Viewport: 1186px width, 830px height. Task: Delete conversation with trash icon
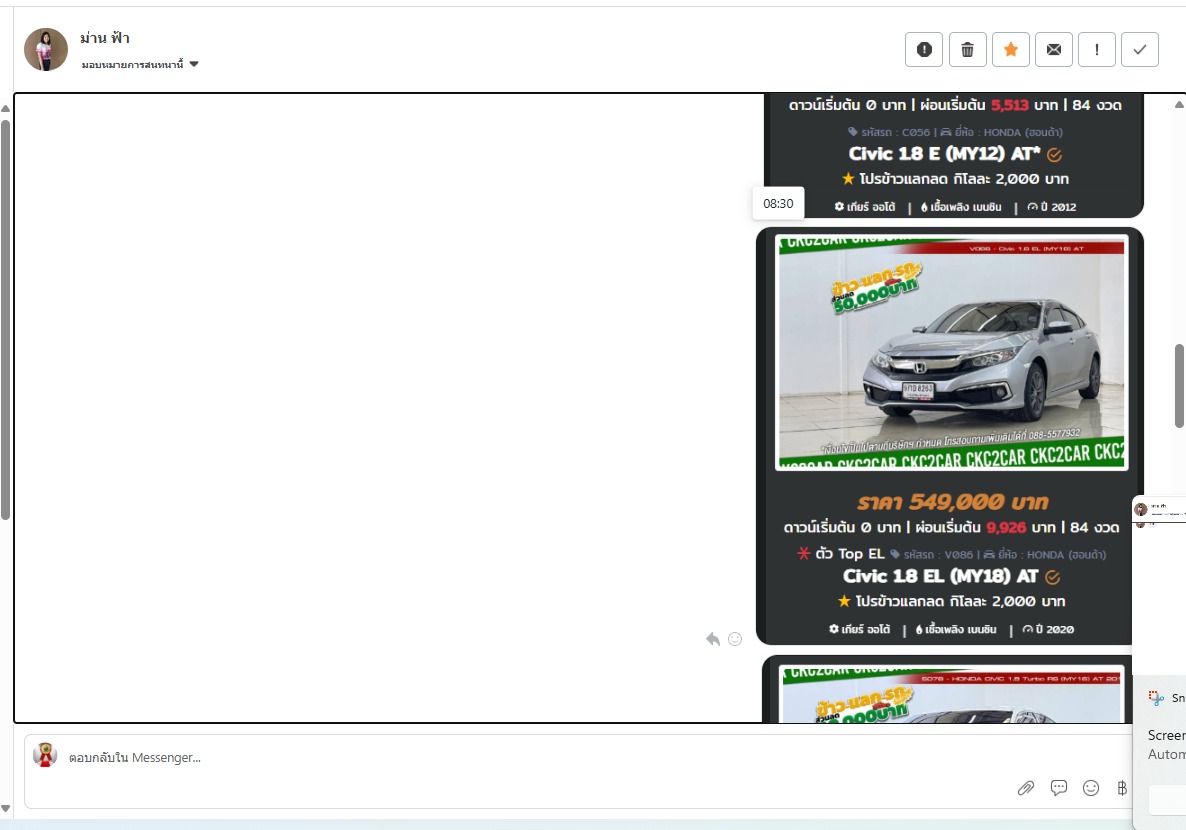coord(967,50)
